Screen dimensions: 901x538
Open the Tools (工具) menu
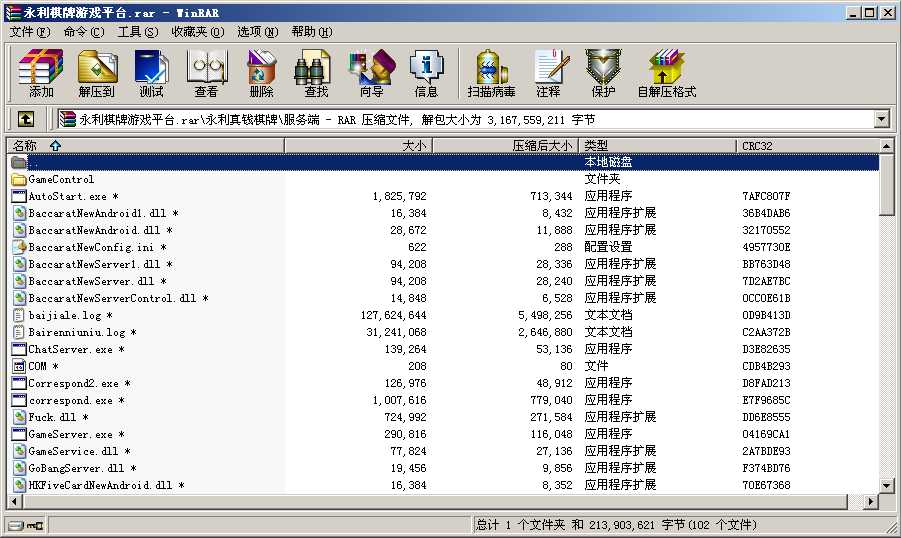tap(138, 32)
